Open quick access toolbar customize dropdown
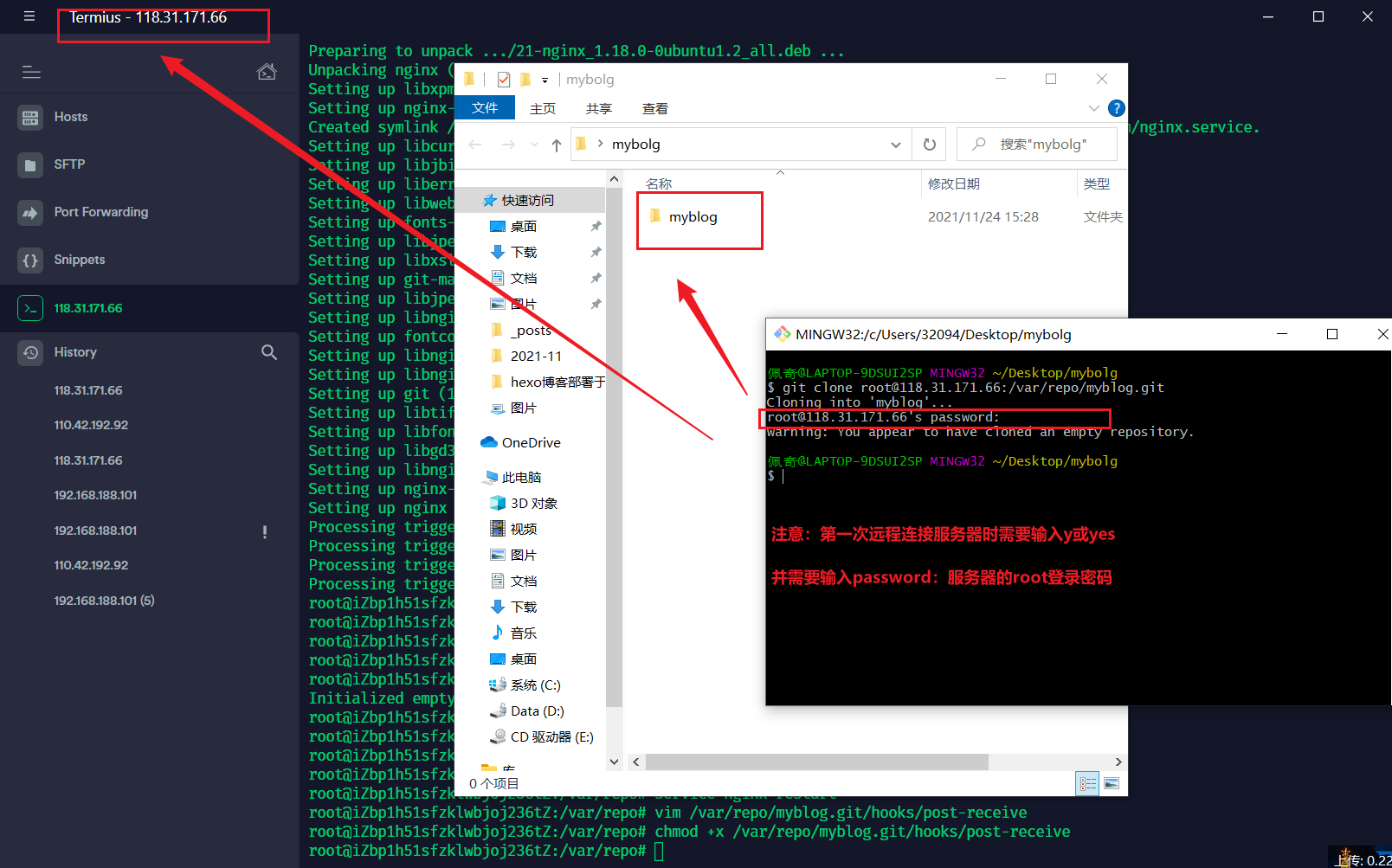Screen dimensions: 1392x868 tap(545, 80)
